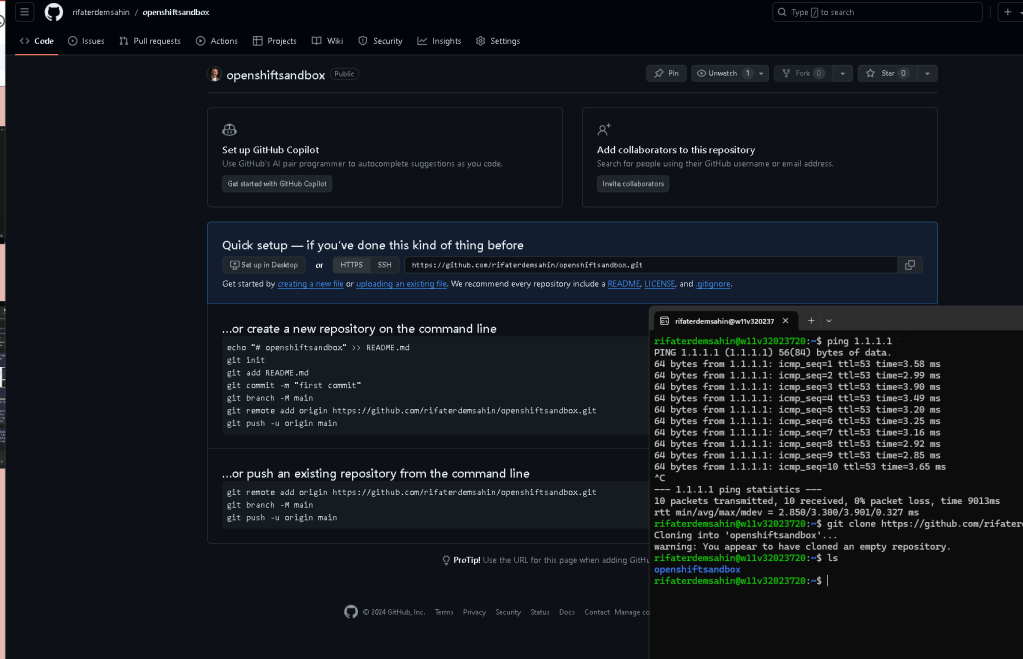Open the rifaterdemsahin profile breadcrumb
This screenshot has height=659, width=1023.
point(100,12)
